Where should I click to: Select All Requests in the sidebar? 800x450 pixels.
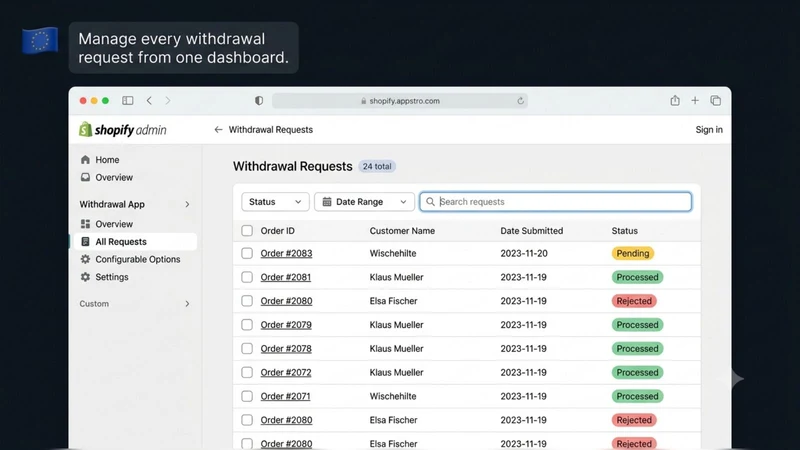pos(136,241)
